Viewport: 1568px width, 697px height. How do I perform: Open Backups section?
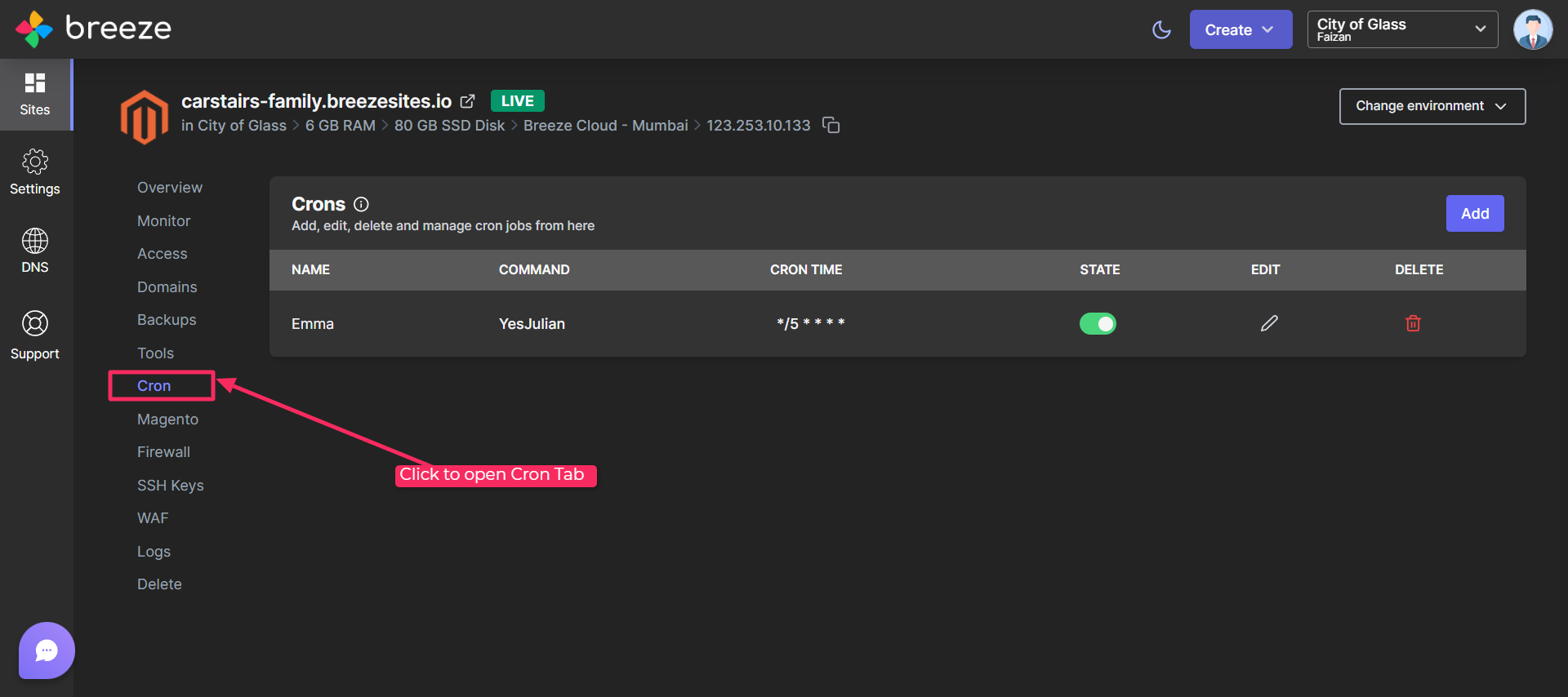pyautogui.click(x=167, y=320)
